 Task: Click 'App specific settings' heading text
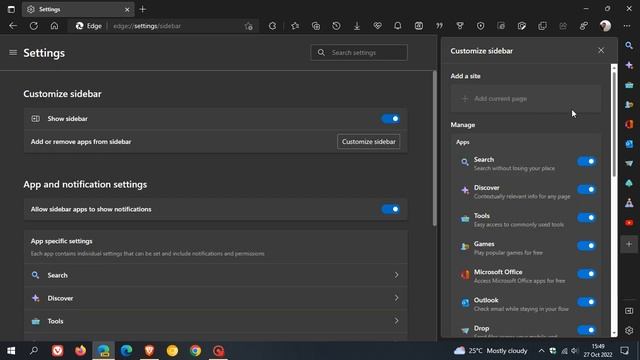tap(62, 241)
